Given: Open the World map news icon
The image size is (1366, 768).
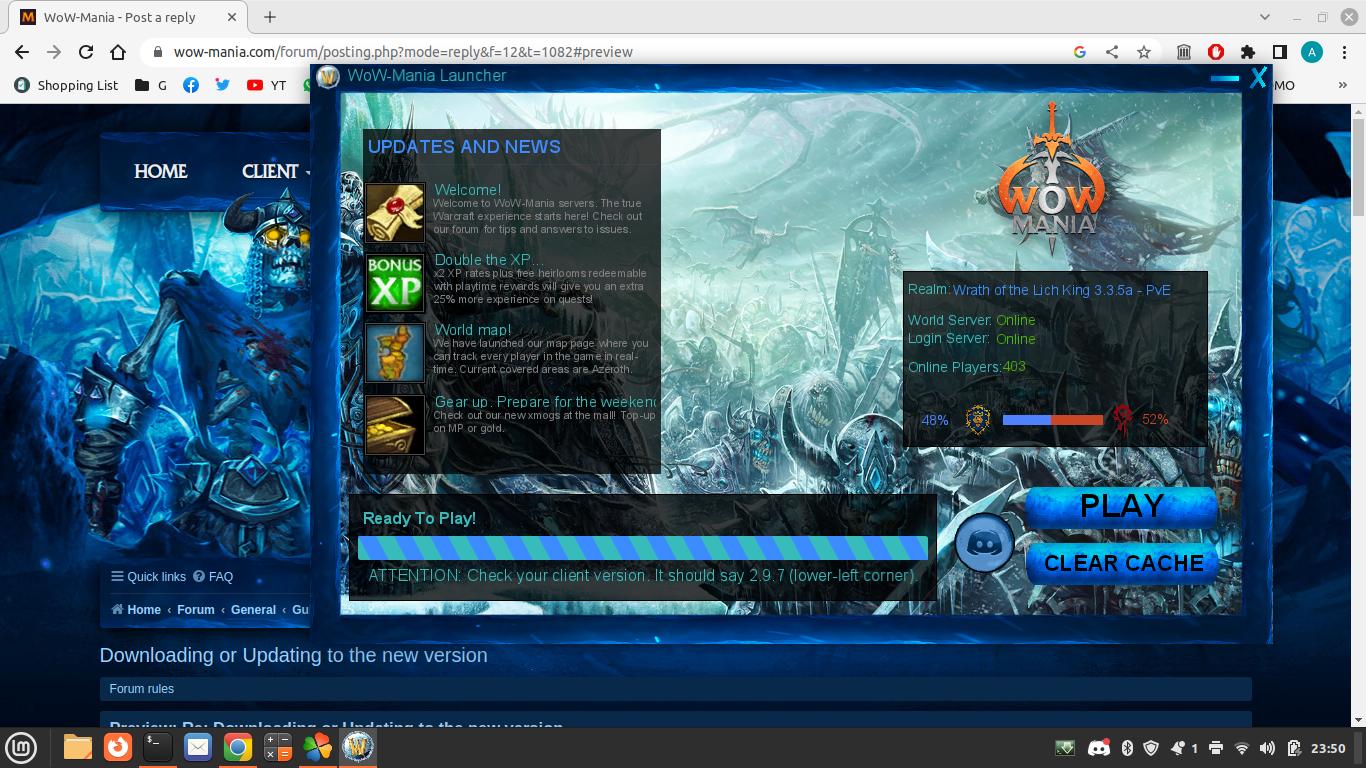Looking at the screenshot, I should tap(395, 352).
